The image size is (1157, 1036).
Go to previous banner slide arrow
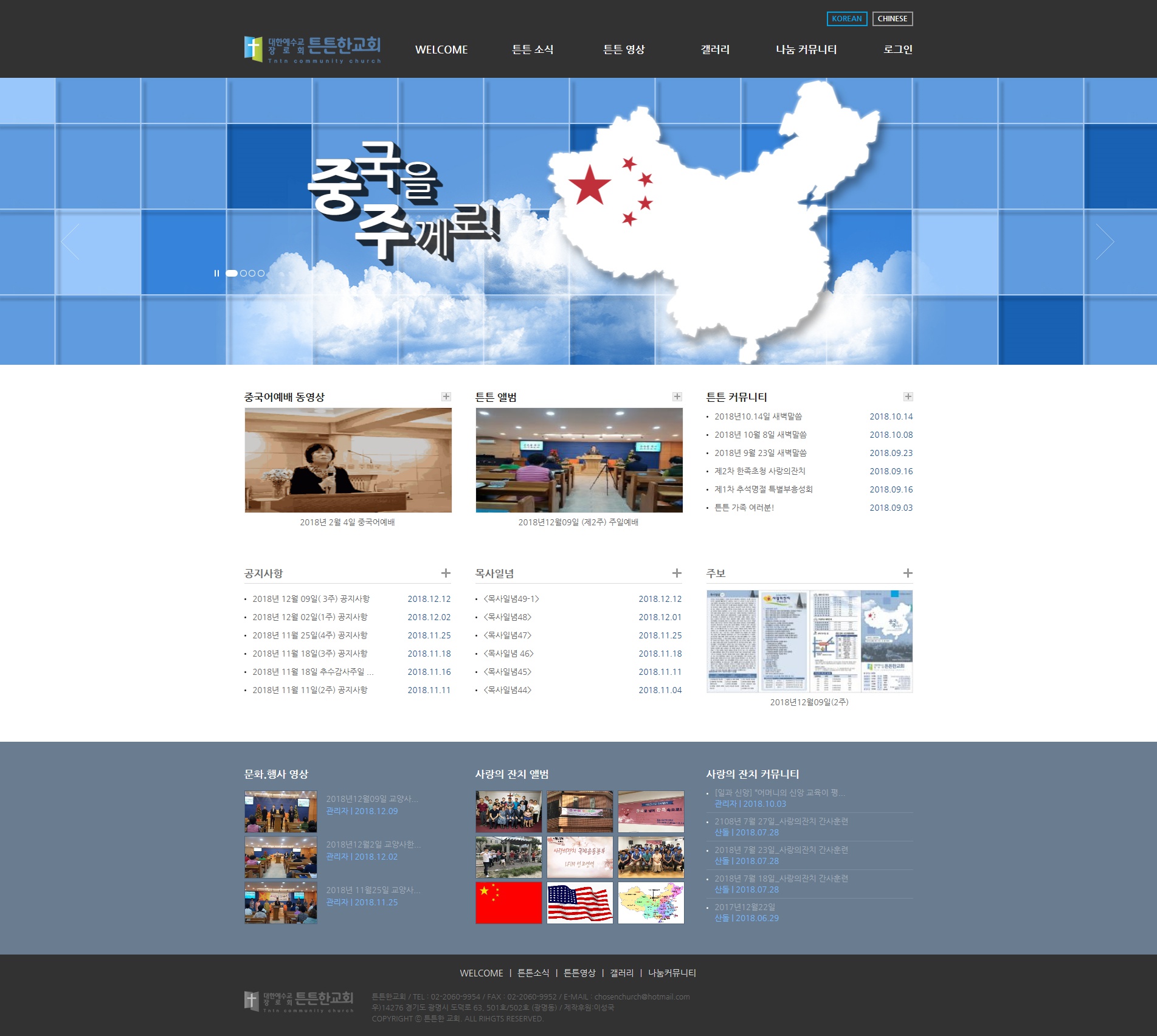(x=71, y=242)
